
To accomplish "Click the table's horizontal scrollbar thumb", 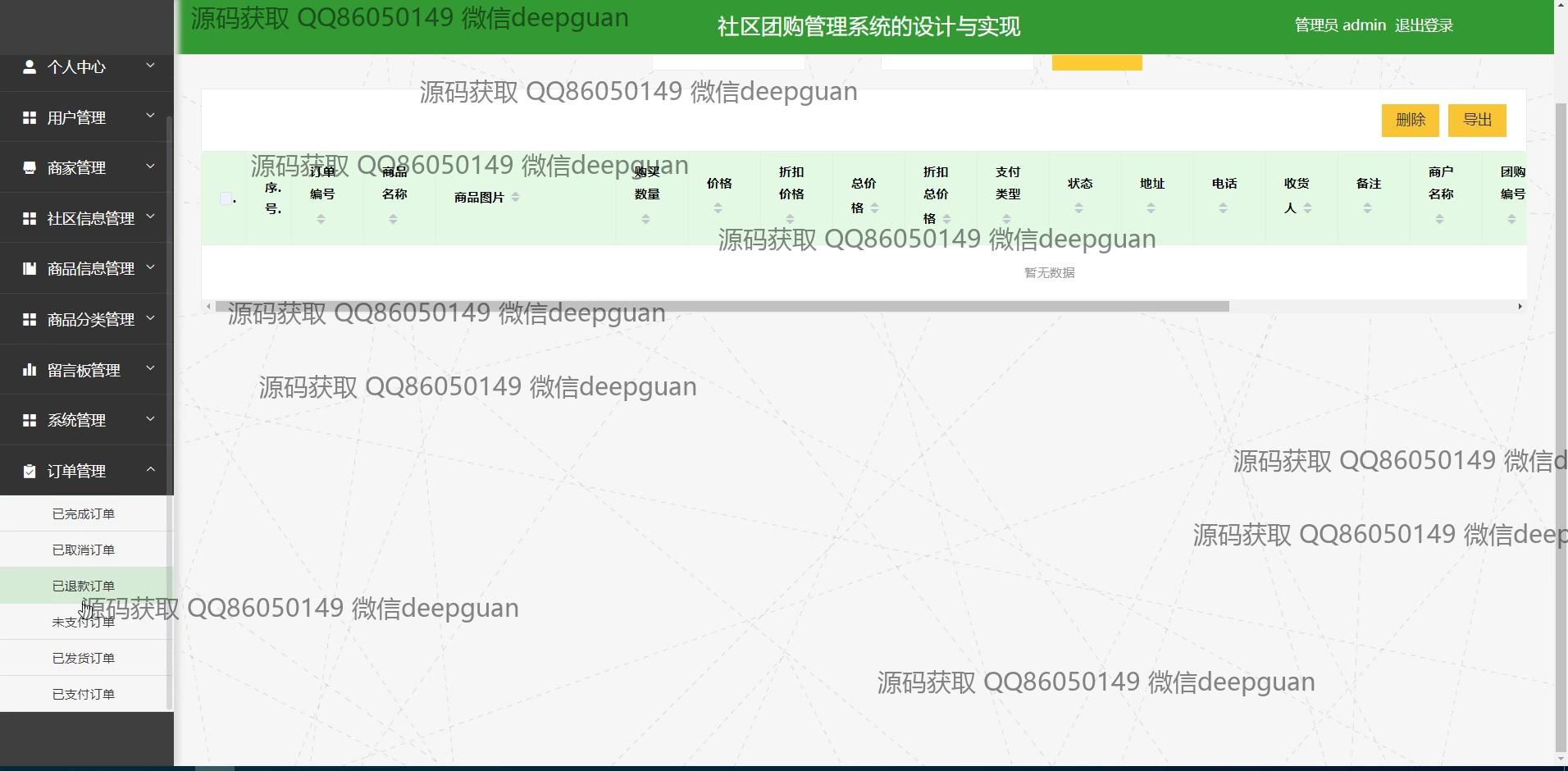I will point(722,307).
